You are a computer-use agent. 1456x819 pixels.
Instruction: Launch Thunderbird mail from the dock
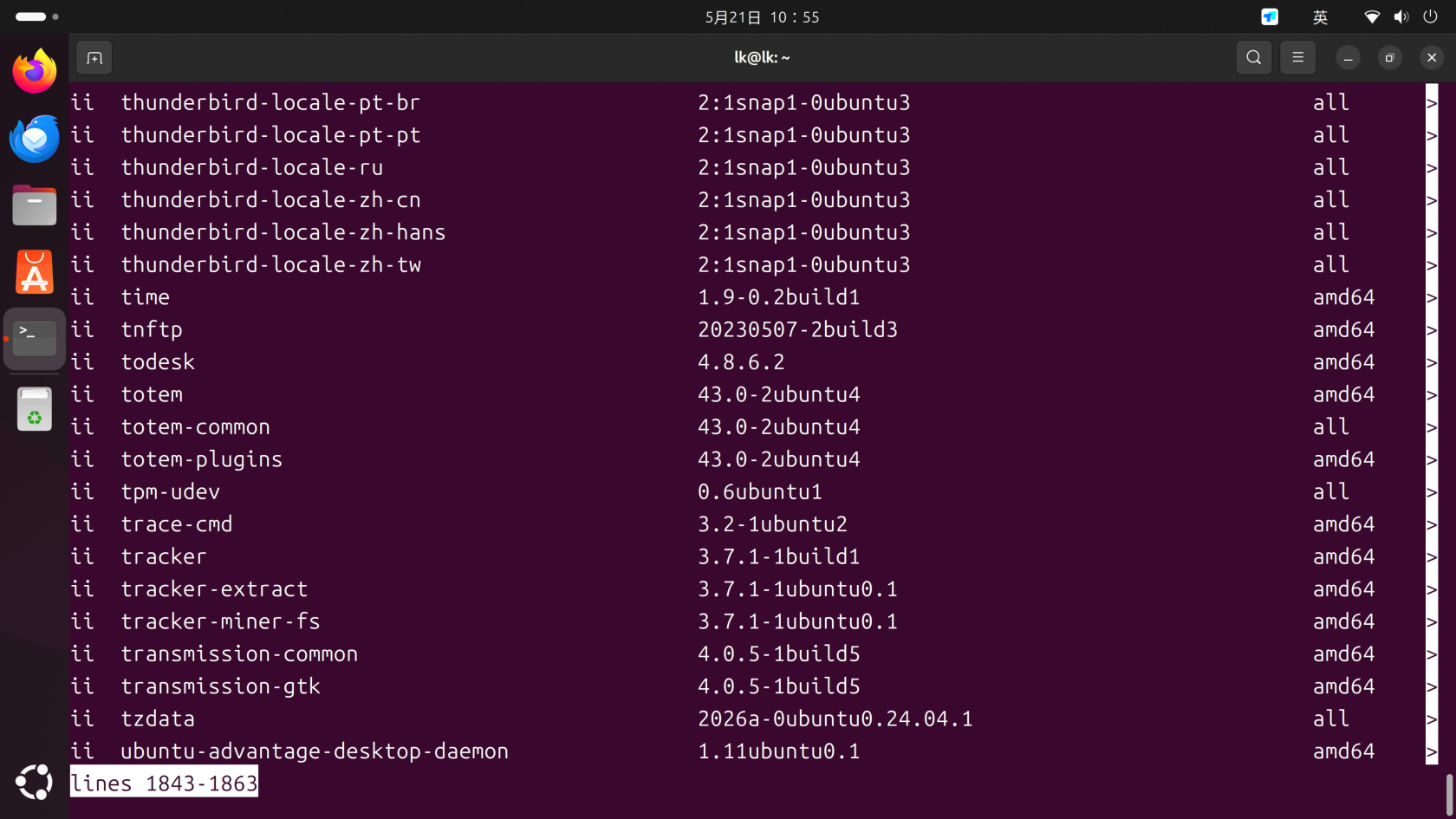[x=35, y=139]
